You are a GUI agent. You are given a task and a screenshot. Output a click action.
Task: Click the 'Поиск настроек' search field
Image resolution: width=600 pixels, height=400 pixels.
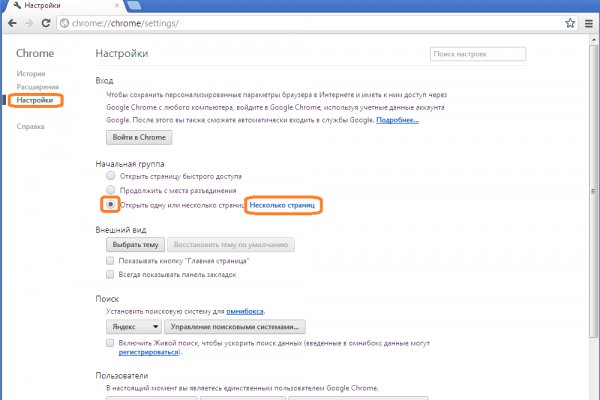(x=470, y=53)
